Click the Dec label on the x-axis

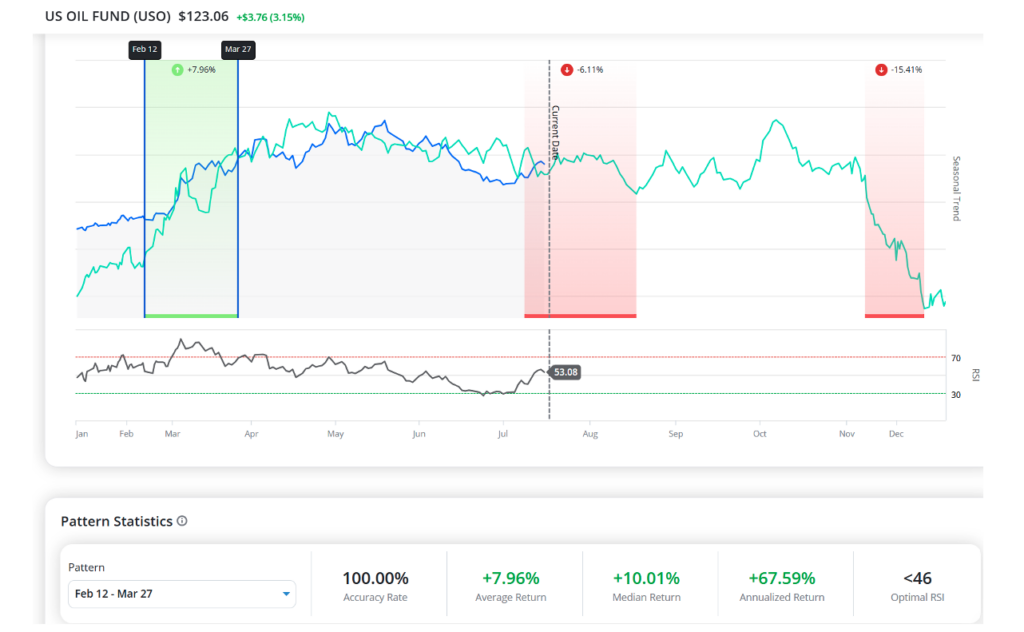896,434
